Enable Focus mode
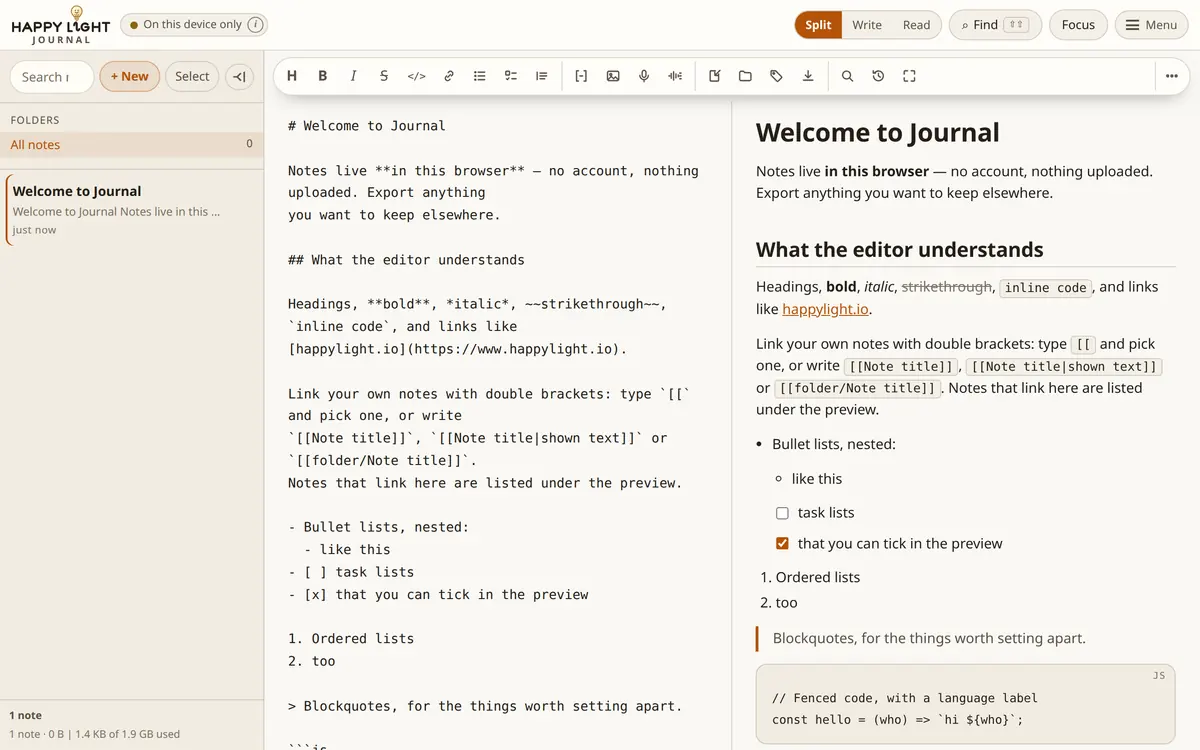Screen dimensions: 1200x750 (1078, 25)
